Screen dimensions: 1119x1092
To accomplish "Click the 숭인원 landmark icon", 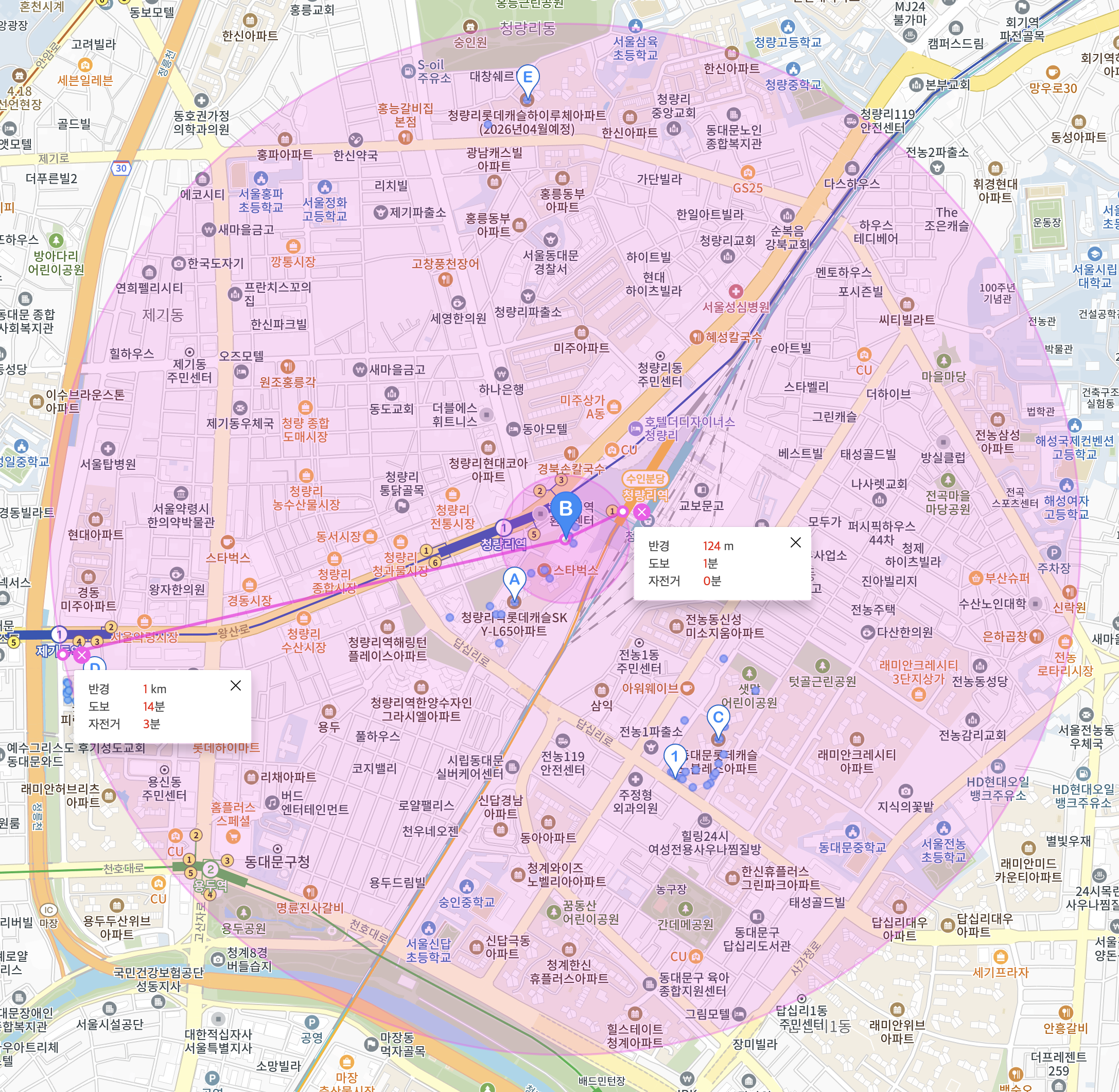I will tap(470, 26).
